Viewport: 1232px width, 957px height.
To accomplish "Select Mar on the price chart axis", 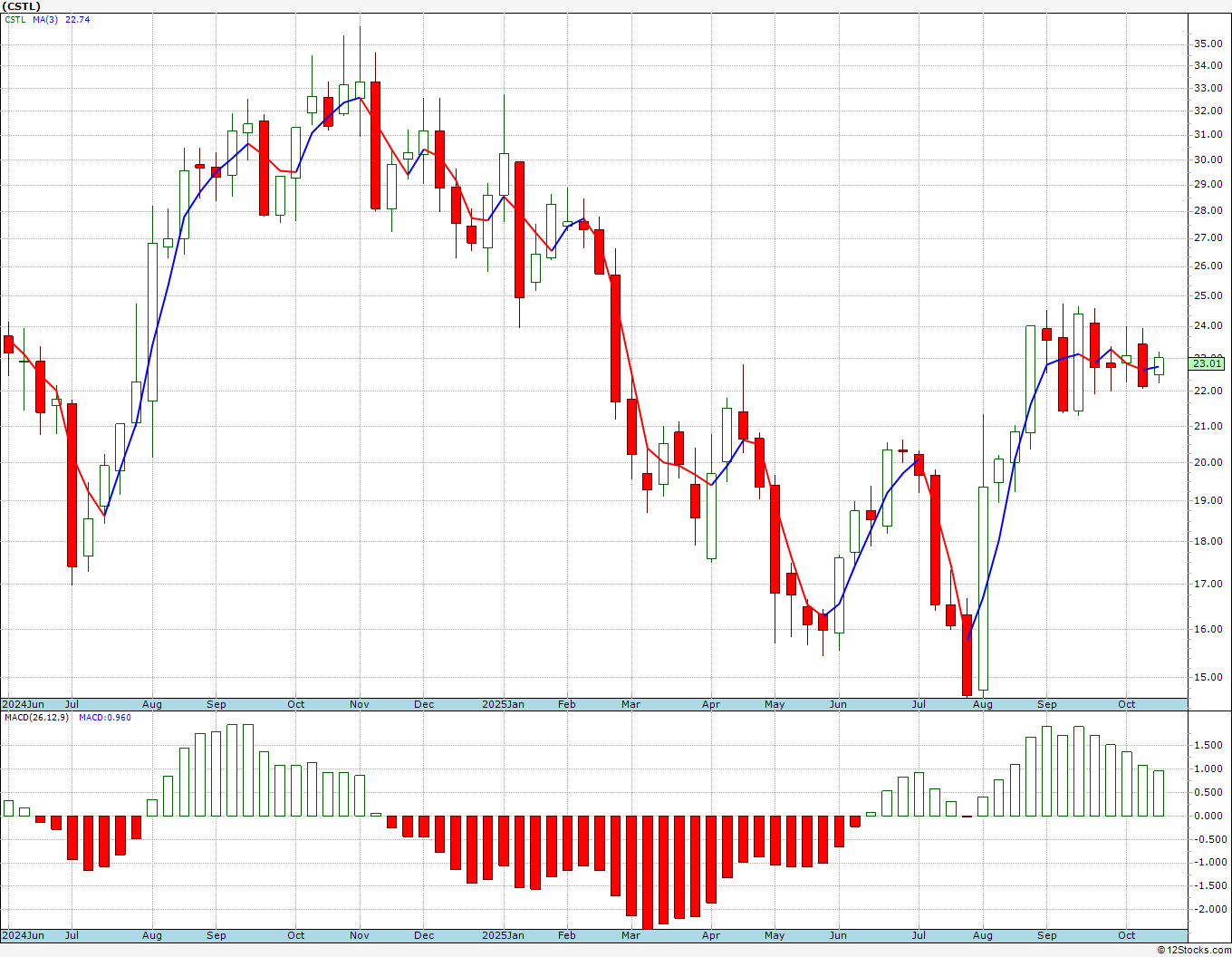I will point(631,704).
